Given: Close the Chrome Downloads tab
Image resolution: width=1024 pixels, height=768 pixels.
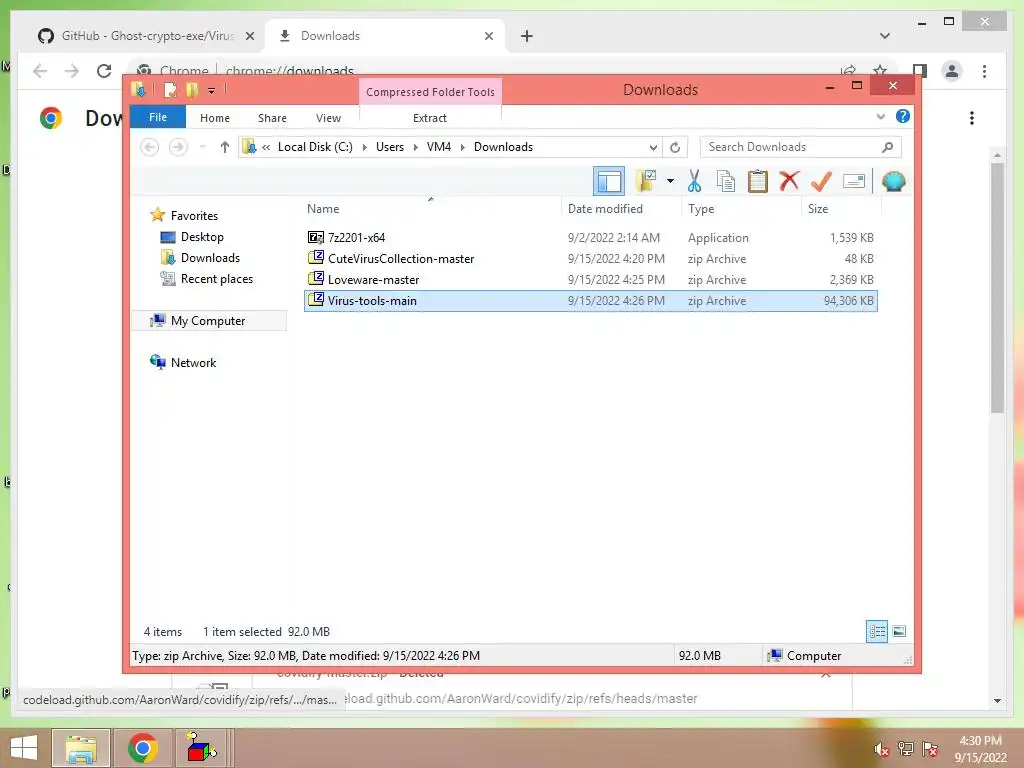Looking at the screenshot, I should pos(488,36).
